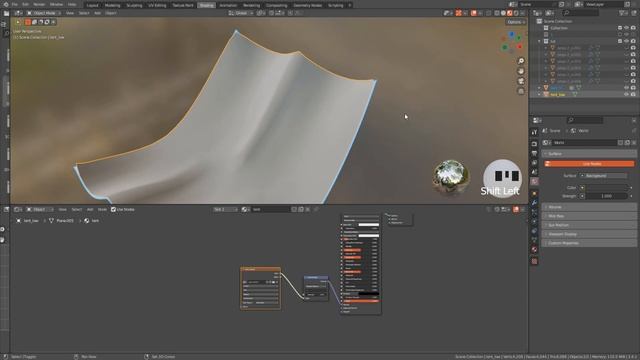Open the viewport Options dropdown
The image size is (640, 360).
(516, 22)
